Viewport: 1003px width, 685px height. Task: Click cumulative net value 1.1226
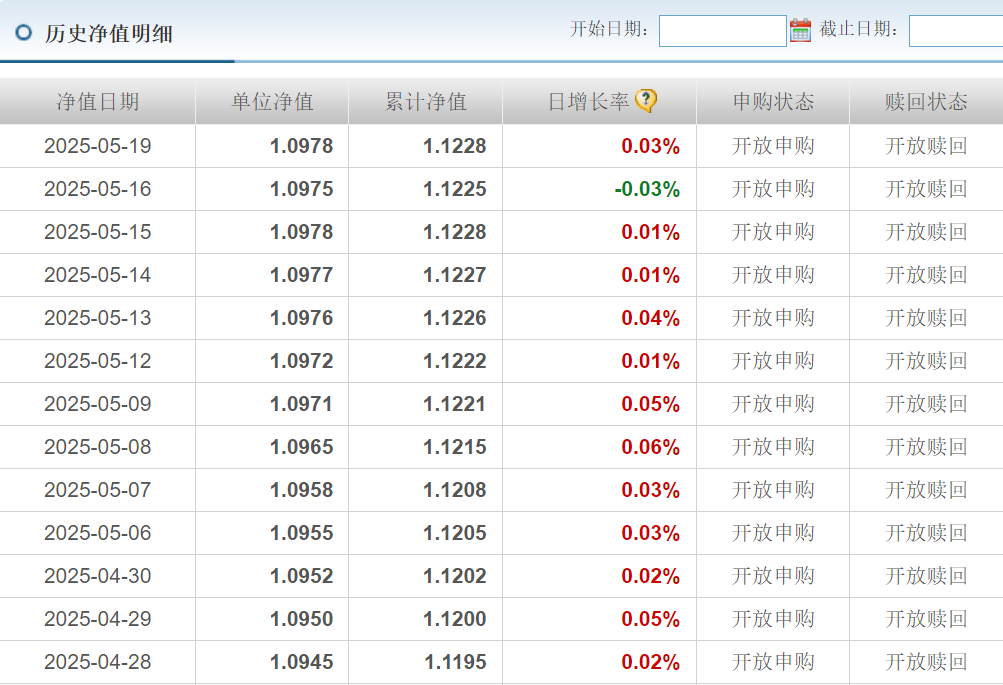(x=455, y=318)
